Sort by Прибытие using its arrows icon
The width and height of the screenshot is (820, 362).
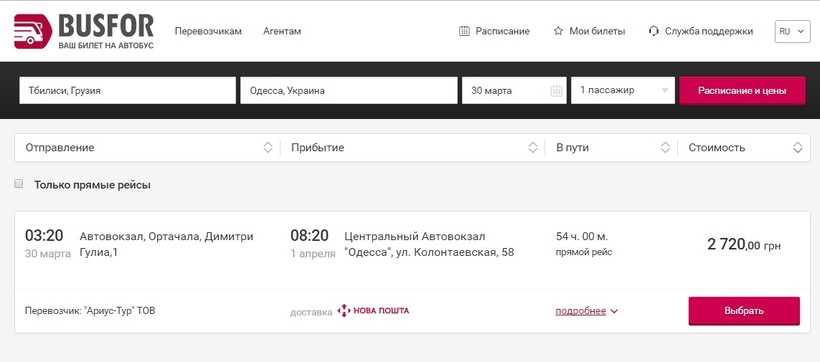coord(533,148)
